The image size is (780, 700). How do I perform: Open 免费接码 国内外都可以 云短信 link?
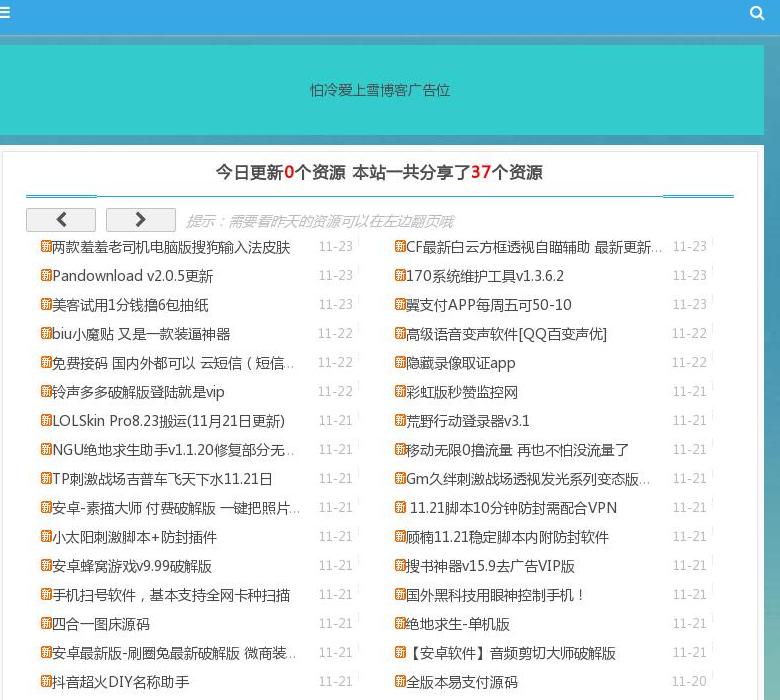coord(173,363)
